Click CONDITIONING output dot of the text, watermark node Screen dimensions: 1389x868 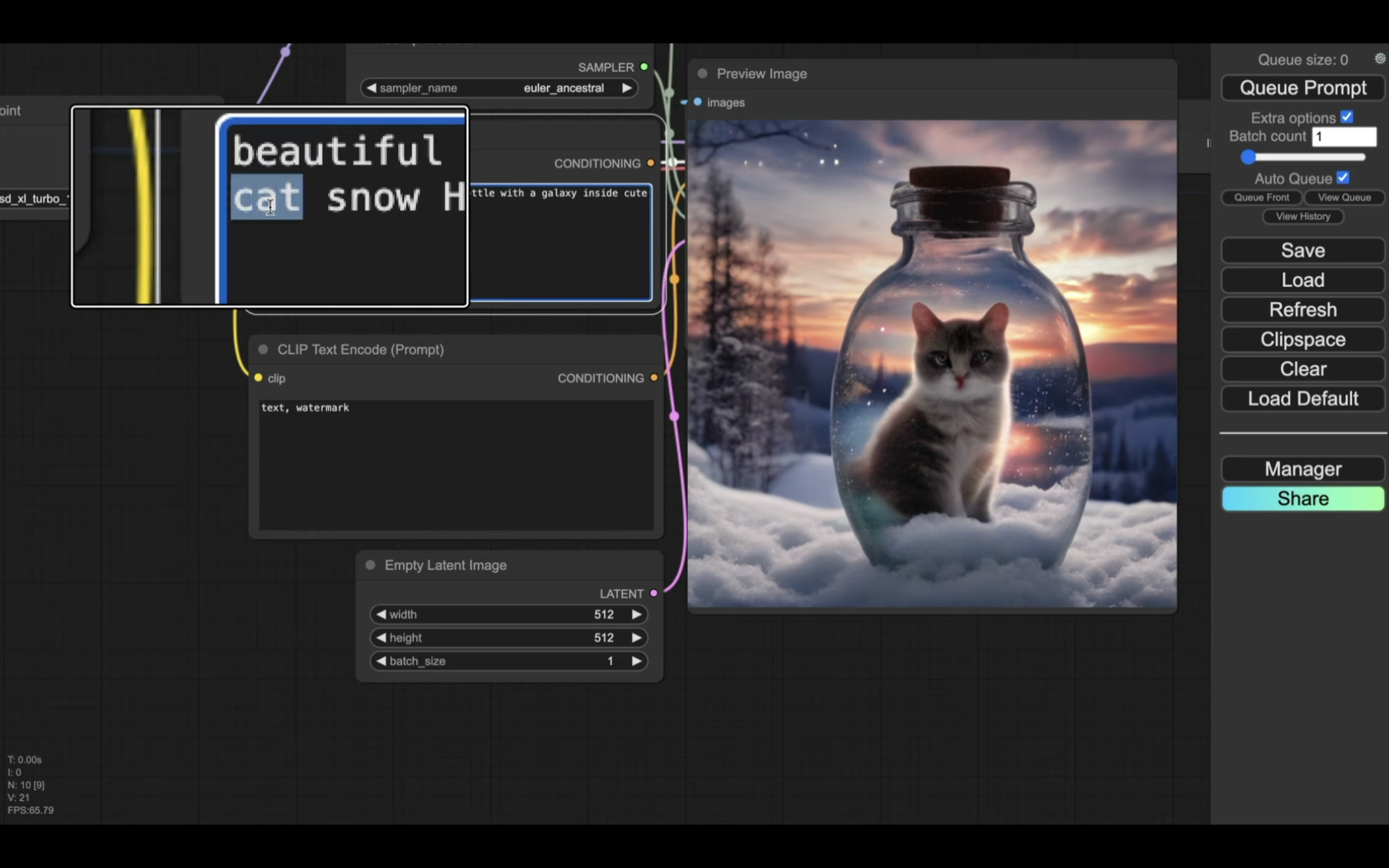[654, 378]
